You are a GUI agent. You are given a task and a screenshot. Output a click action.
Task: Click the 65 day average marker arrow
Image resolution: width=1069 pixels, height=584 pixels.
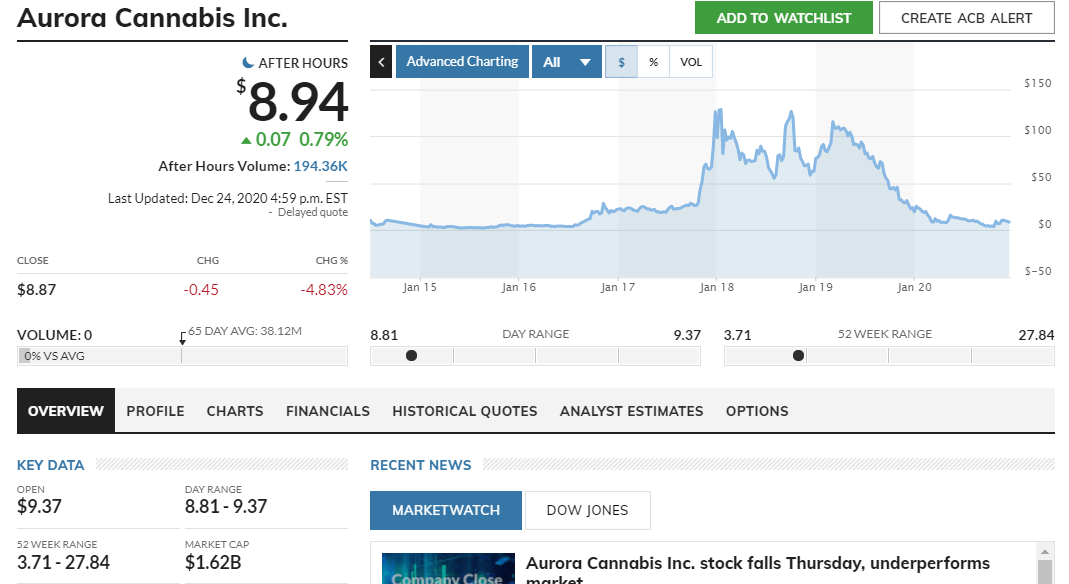tap(183, 338)
